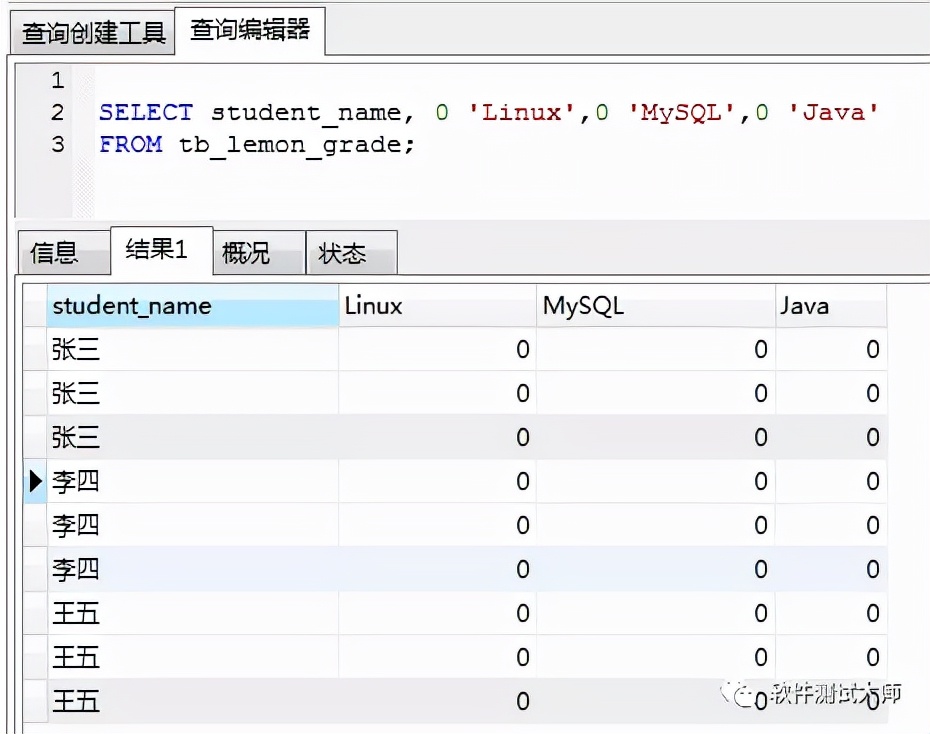Click the Linux value in first 张三 row
The image size is (930, 734).
pos(436,350)
